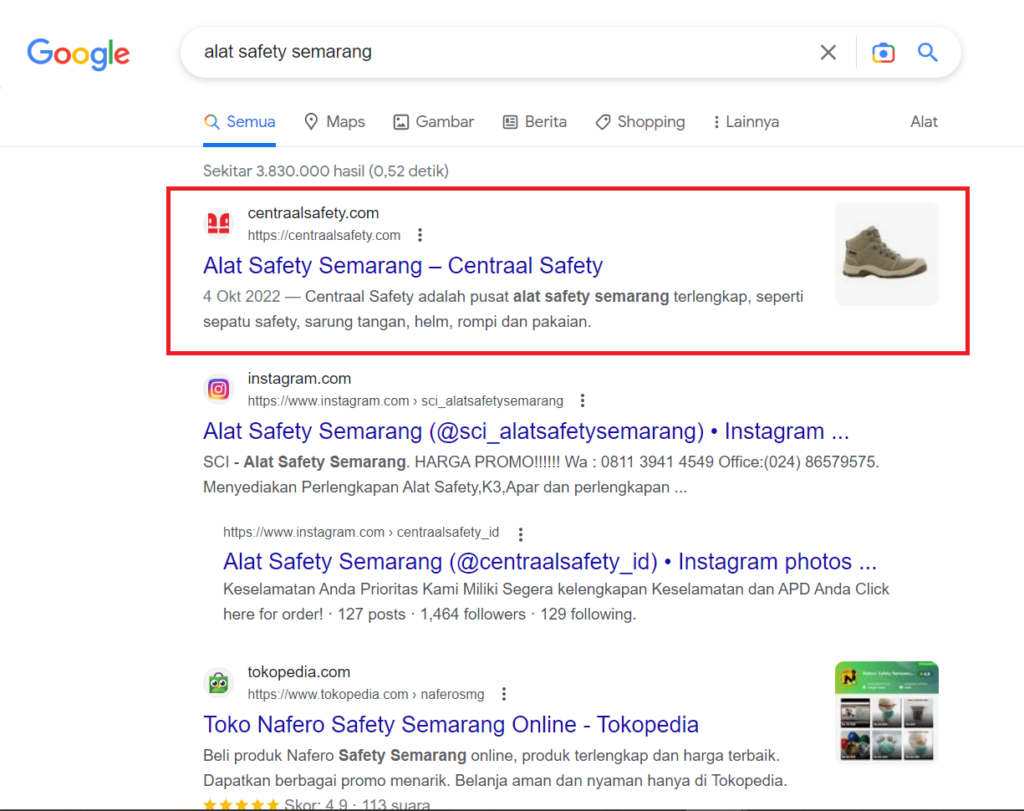
Task: Open options menu for centraalsafety.com result
Action: pyautogui.click(x=420, y=235)
